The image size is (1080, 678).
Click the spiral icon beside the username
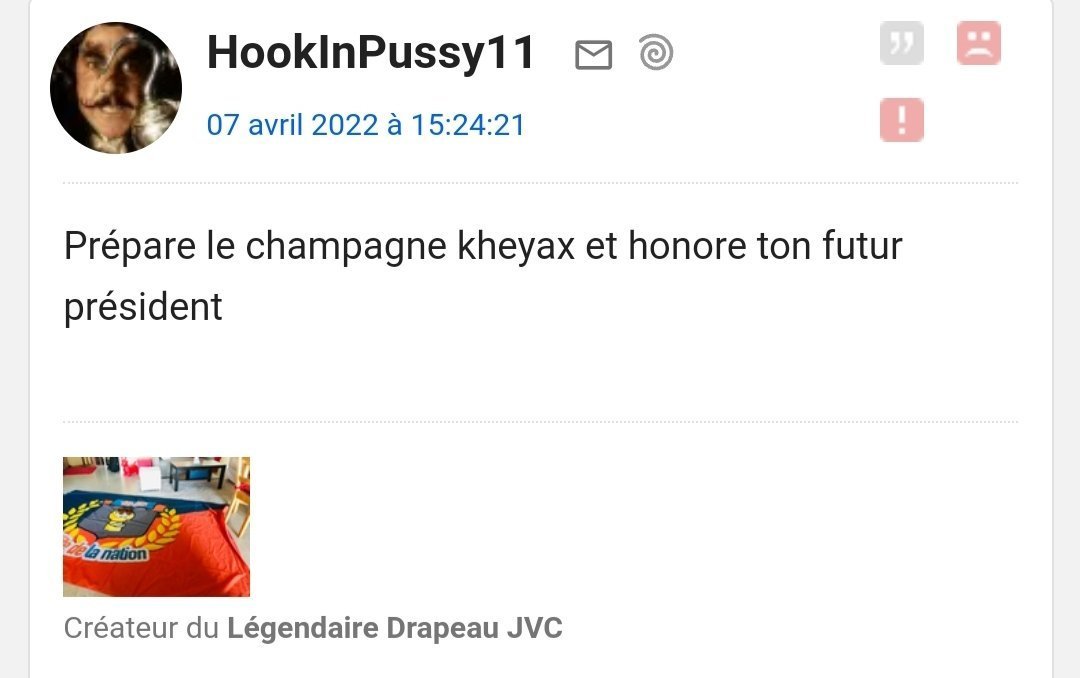tap(656, 52)
